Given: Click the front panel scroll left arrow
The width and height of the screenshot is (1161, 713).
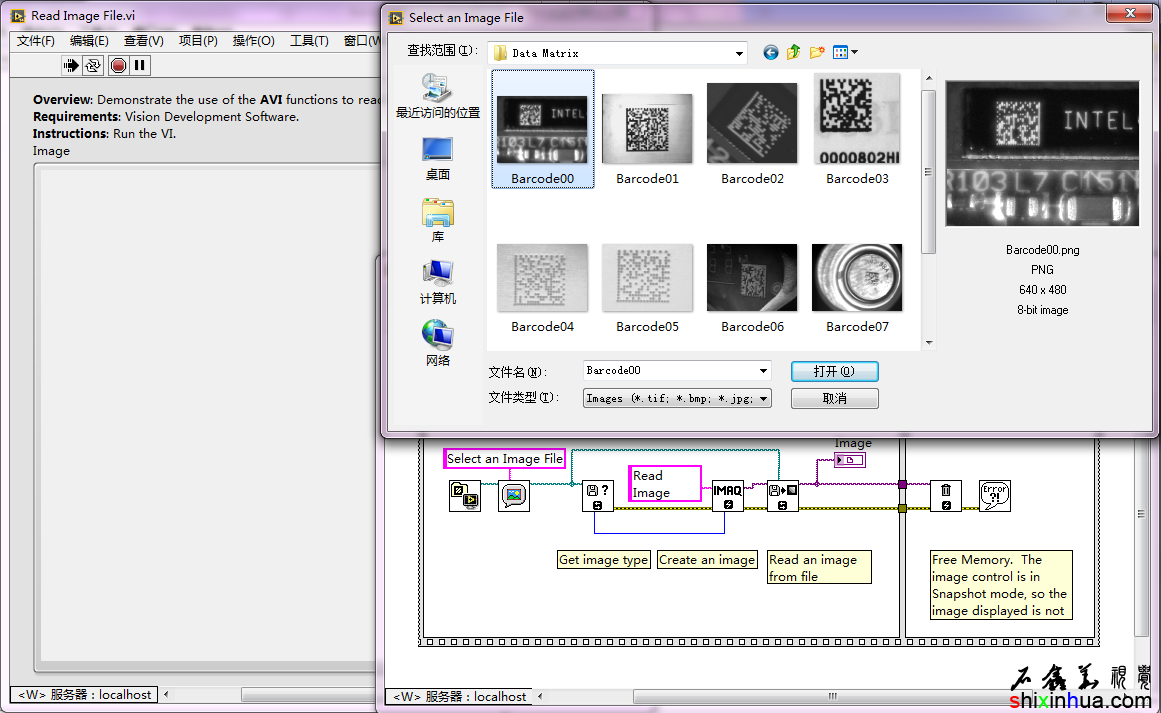Looking at the screenshot, I should (166, 694).
